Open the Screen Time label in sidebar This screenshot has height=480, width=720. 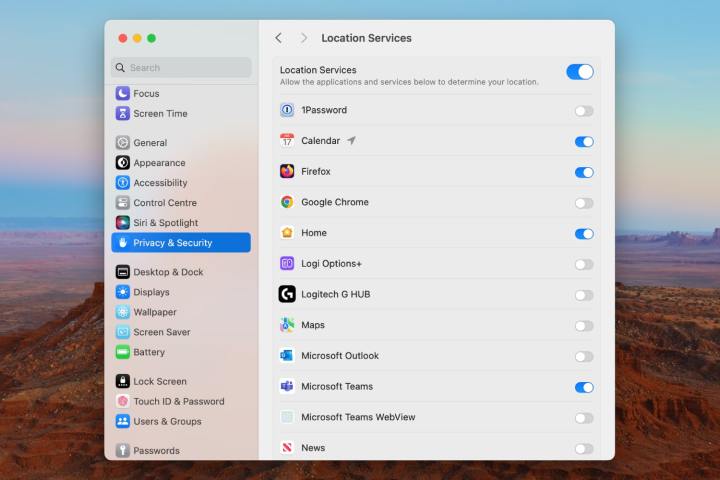tap(160, 113)
